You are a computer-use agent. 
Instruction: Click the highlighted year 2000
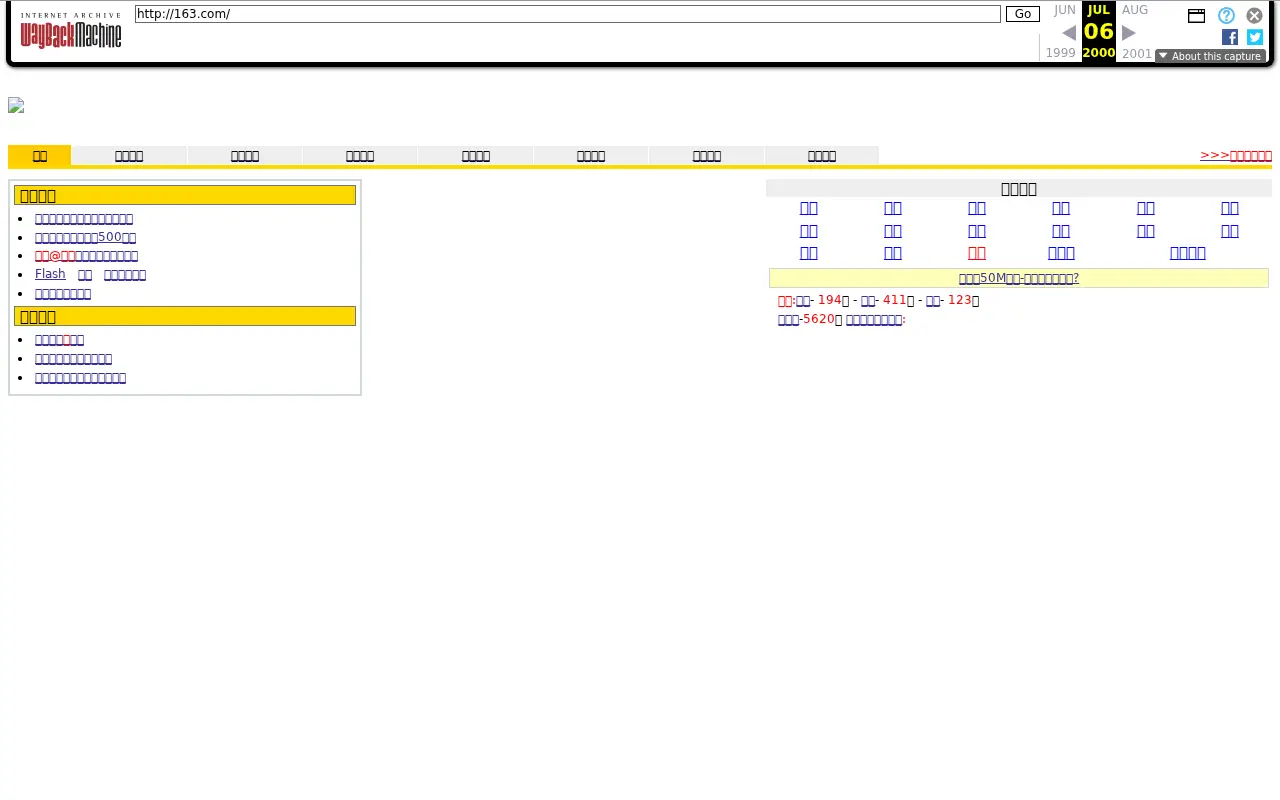tap(1099, 53)
